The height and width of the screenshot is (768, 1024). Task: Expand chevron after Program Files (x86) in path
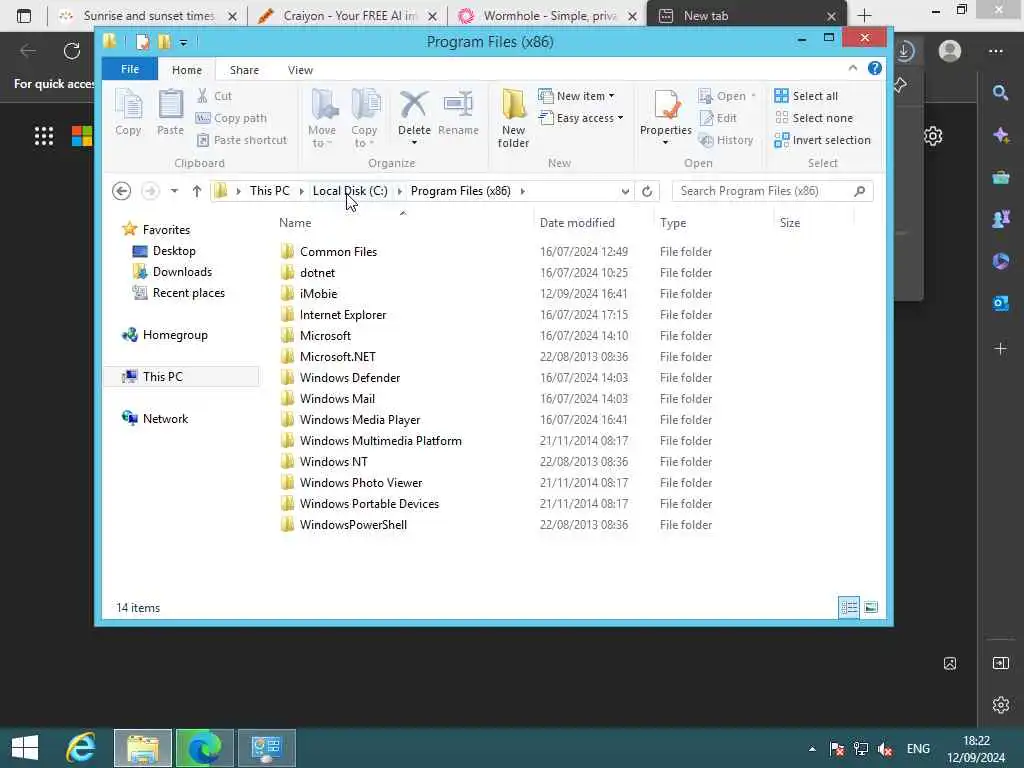click(522, 191)
